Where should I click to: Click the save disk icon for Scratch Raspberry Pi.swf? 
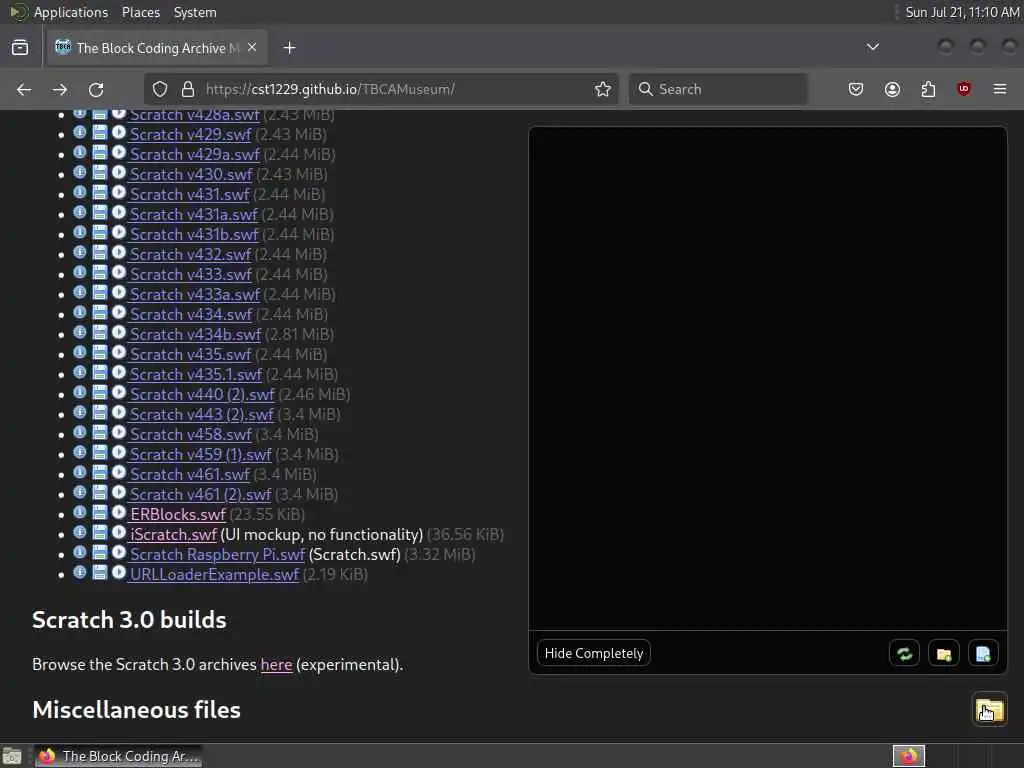tap(99, 552)
